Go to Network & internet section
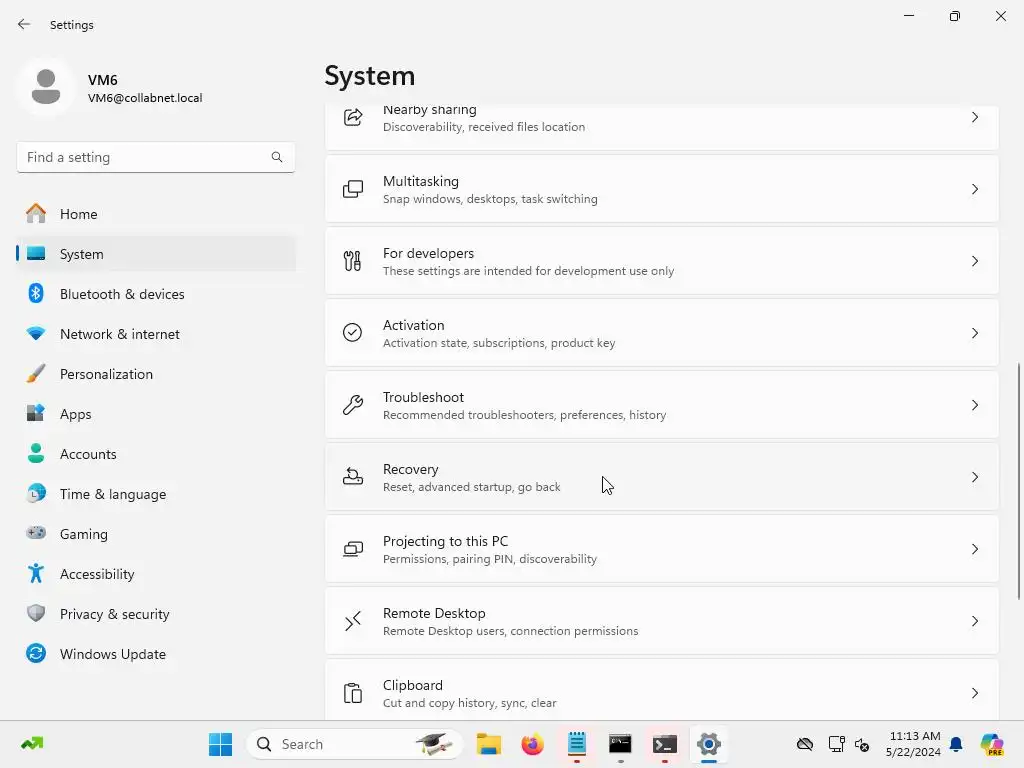This screenshot has height=768, width=1024. click(x=156, y=334)
